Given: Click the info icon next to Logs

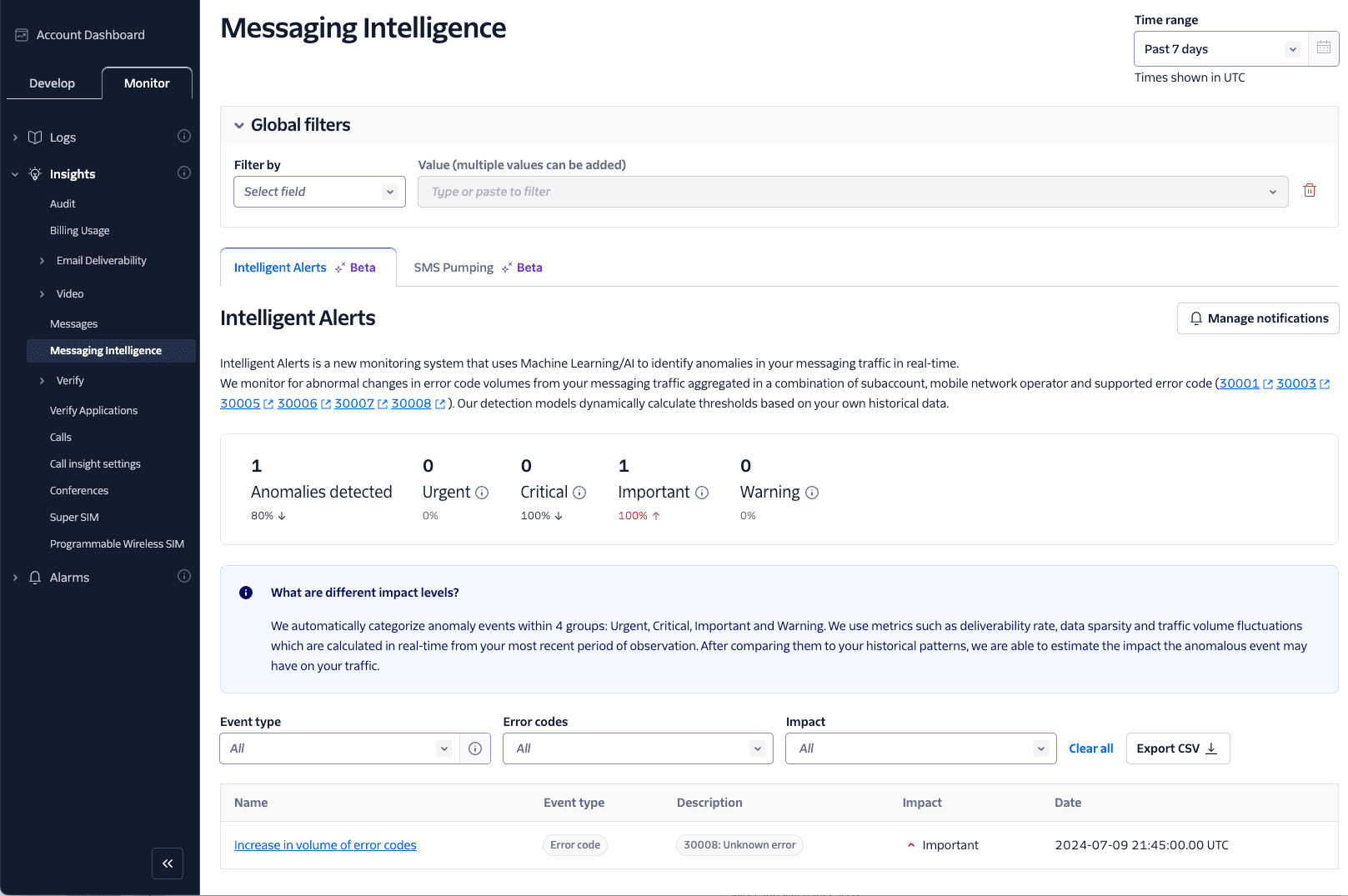Looking at the screenshot, I should pyautogui.click(x=184, y=136).
